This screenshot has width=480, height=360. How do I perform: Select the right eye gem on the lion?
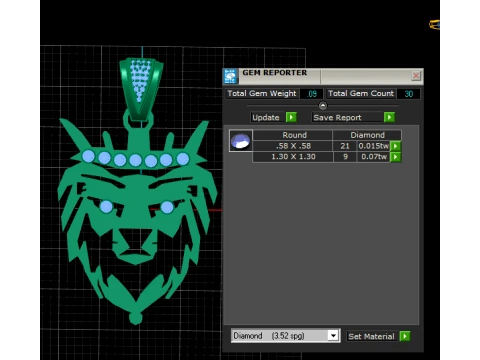pyautogui.click(x=167, y=207)
